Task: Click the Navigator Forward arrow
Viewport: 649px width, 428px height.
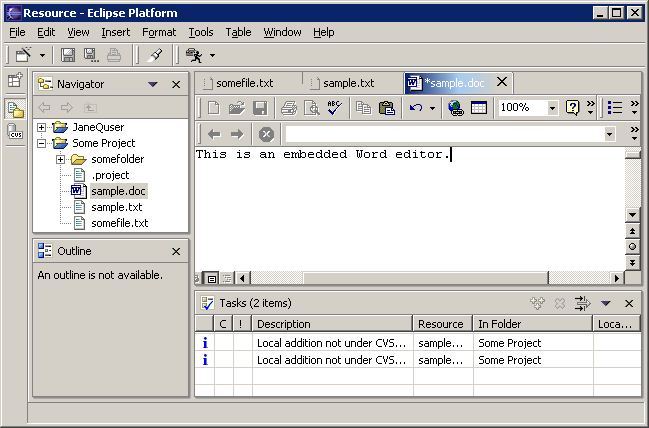Action: [67, 108]
